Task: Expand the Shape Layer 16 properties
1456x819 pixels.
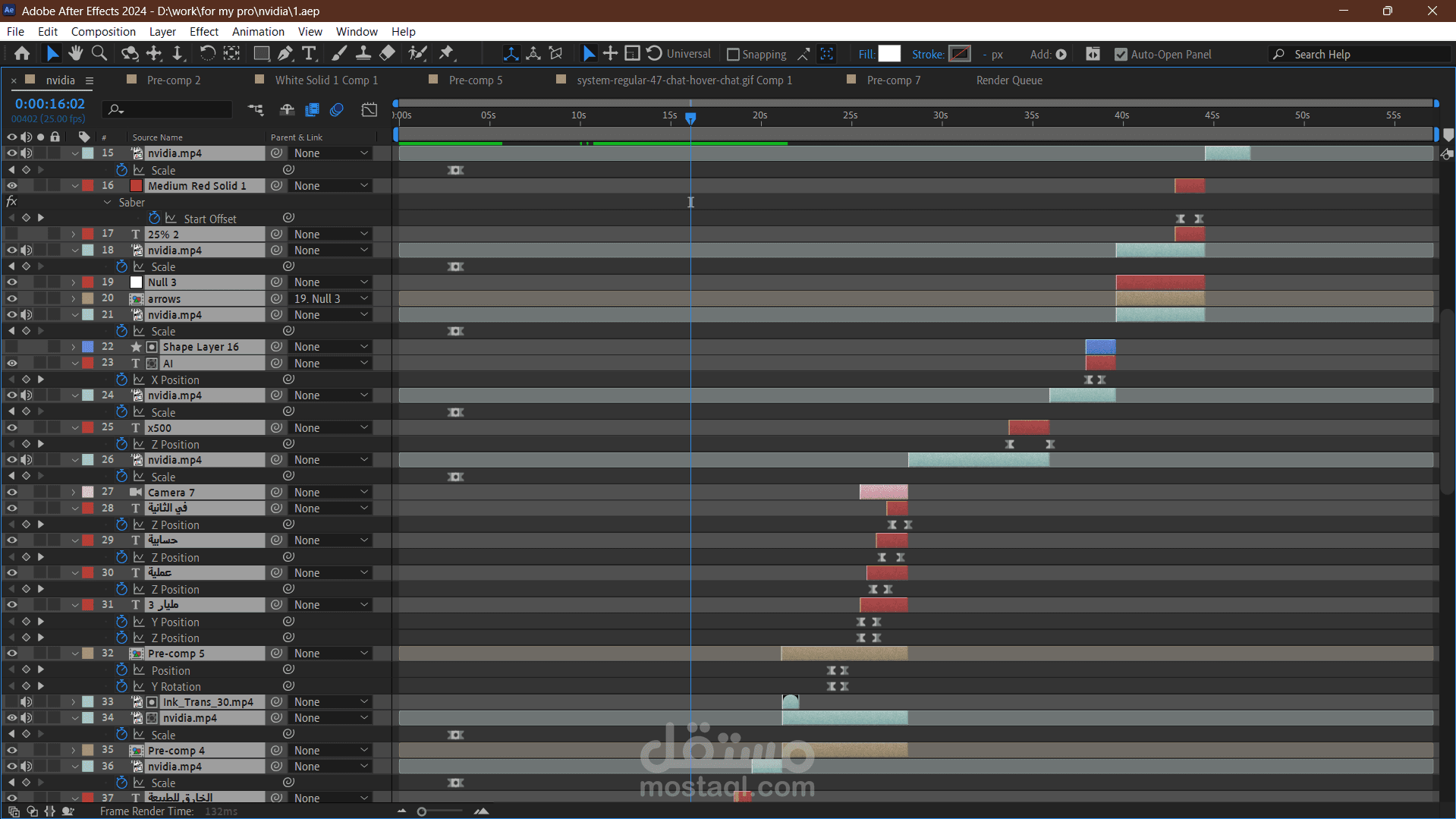Action: coord(74,347)
